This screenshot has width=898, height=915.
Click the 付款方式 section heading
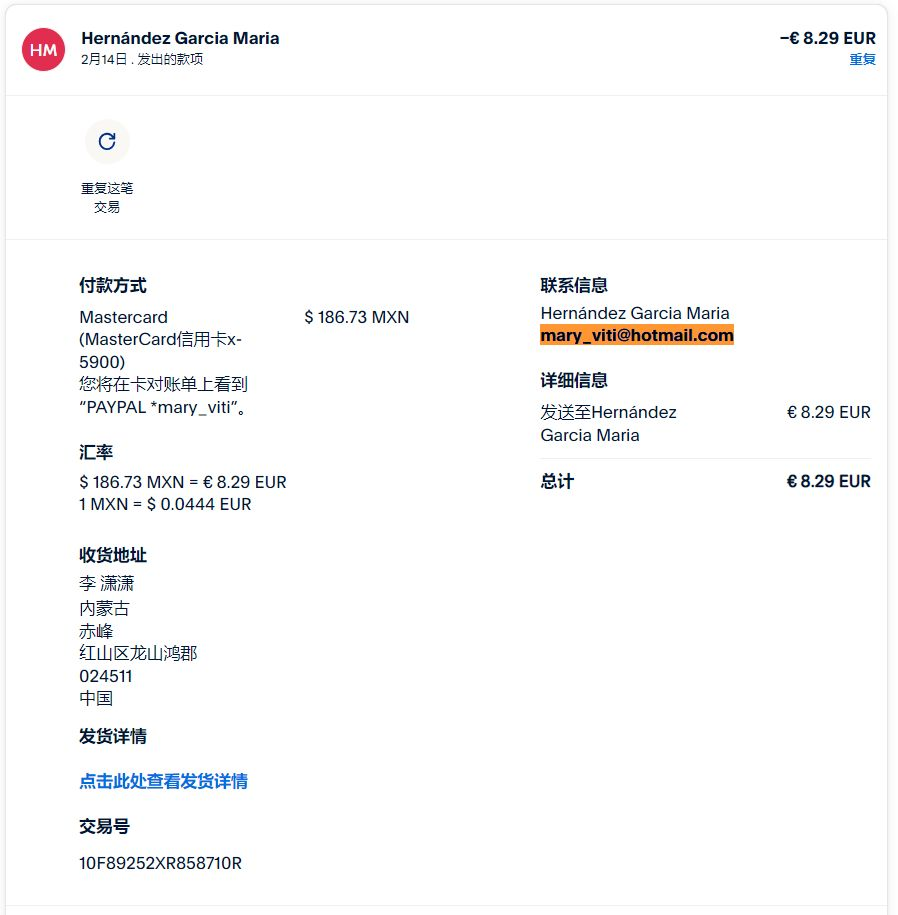click(x=113, y=286)
